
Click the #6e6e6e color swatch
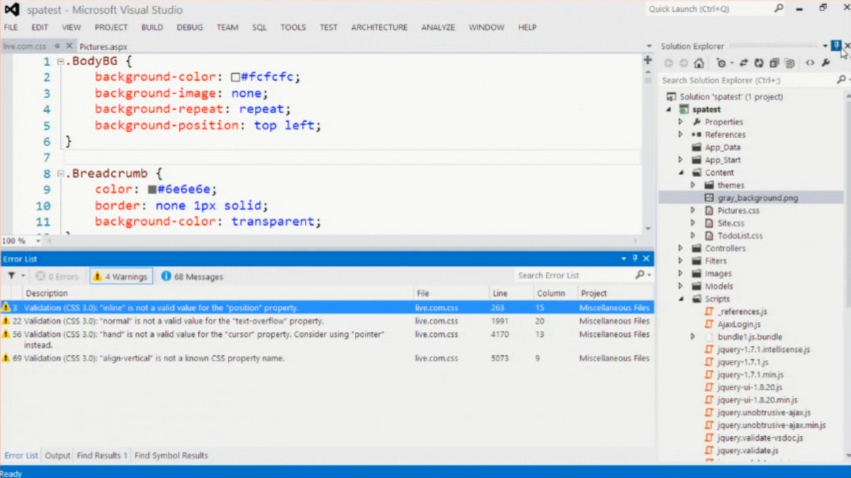pyautogui.click(x=152, y=189)
